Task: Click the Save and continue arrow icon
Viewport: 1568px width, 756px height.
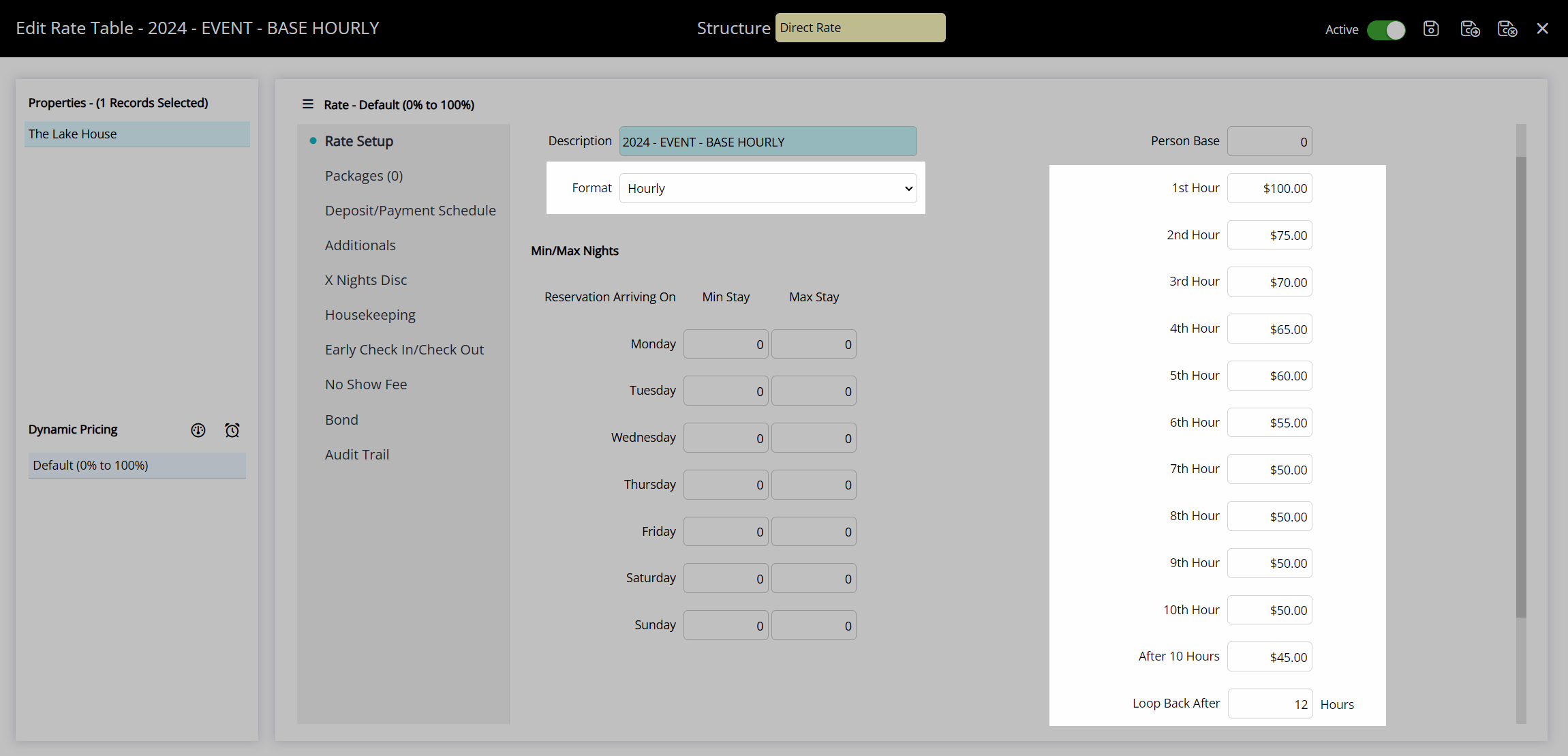Action: (x=1470, y=29)
